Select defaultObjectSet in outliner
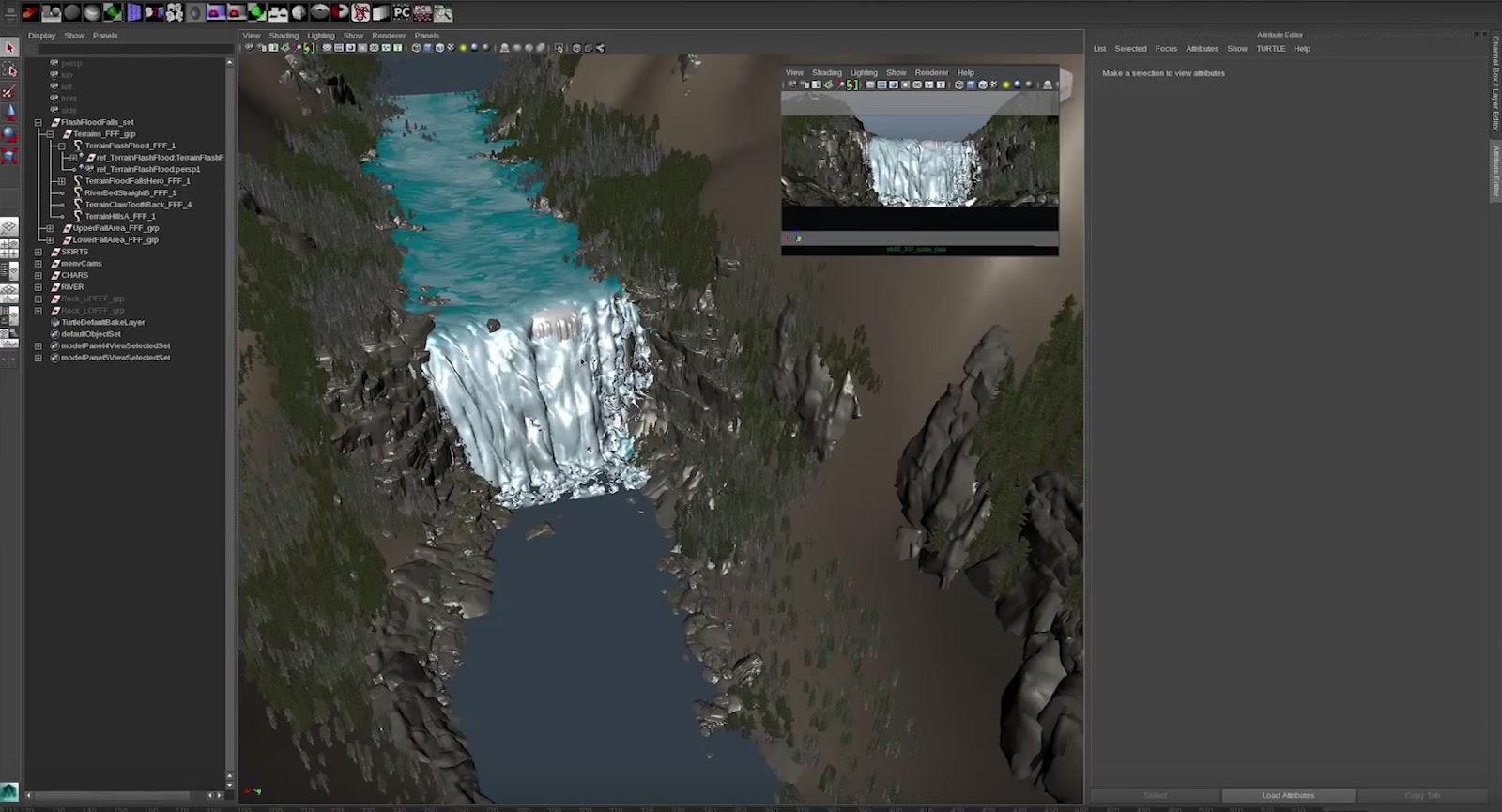1502x812 pixels. tap(91, 334)
